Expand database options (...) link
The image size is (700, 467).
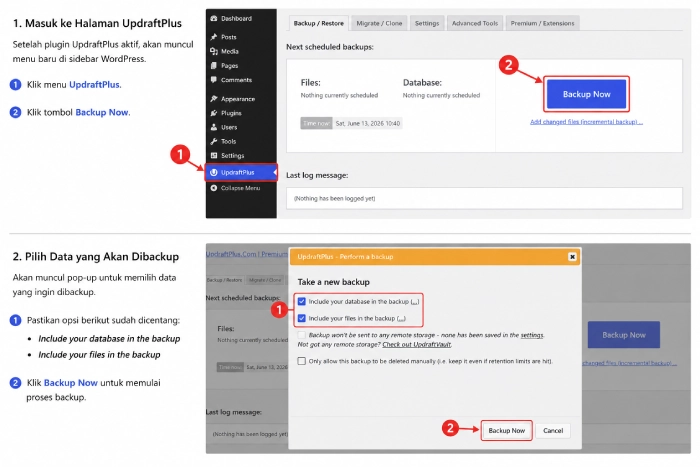click(415, 302)
